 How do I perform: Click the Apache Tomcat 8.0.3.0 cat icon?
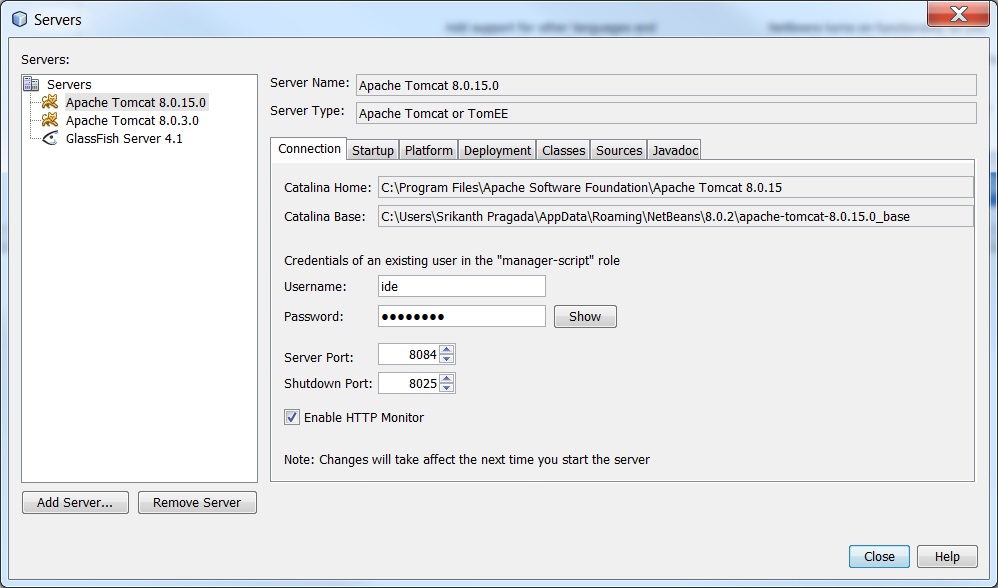coord(50,120)
